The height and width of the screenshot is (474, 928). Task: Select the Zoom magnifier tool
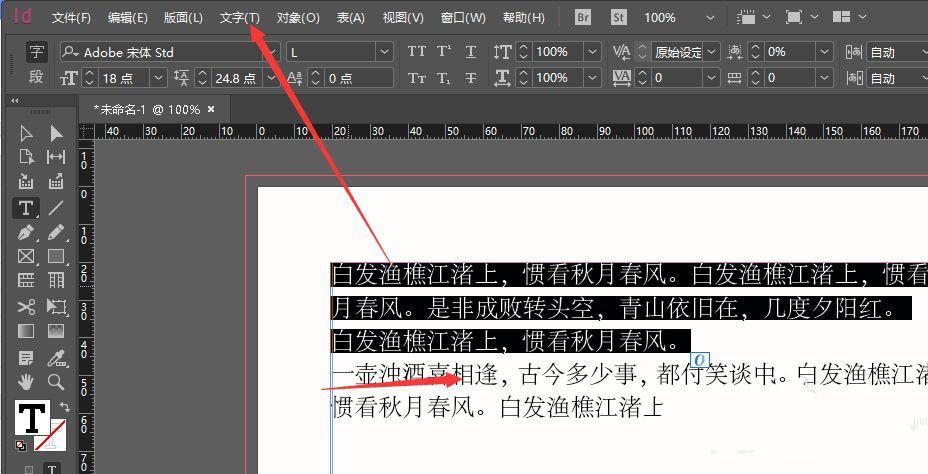[56, 382]
